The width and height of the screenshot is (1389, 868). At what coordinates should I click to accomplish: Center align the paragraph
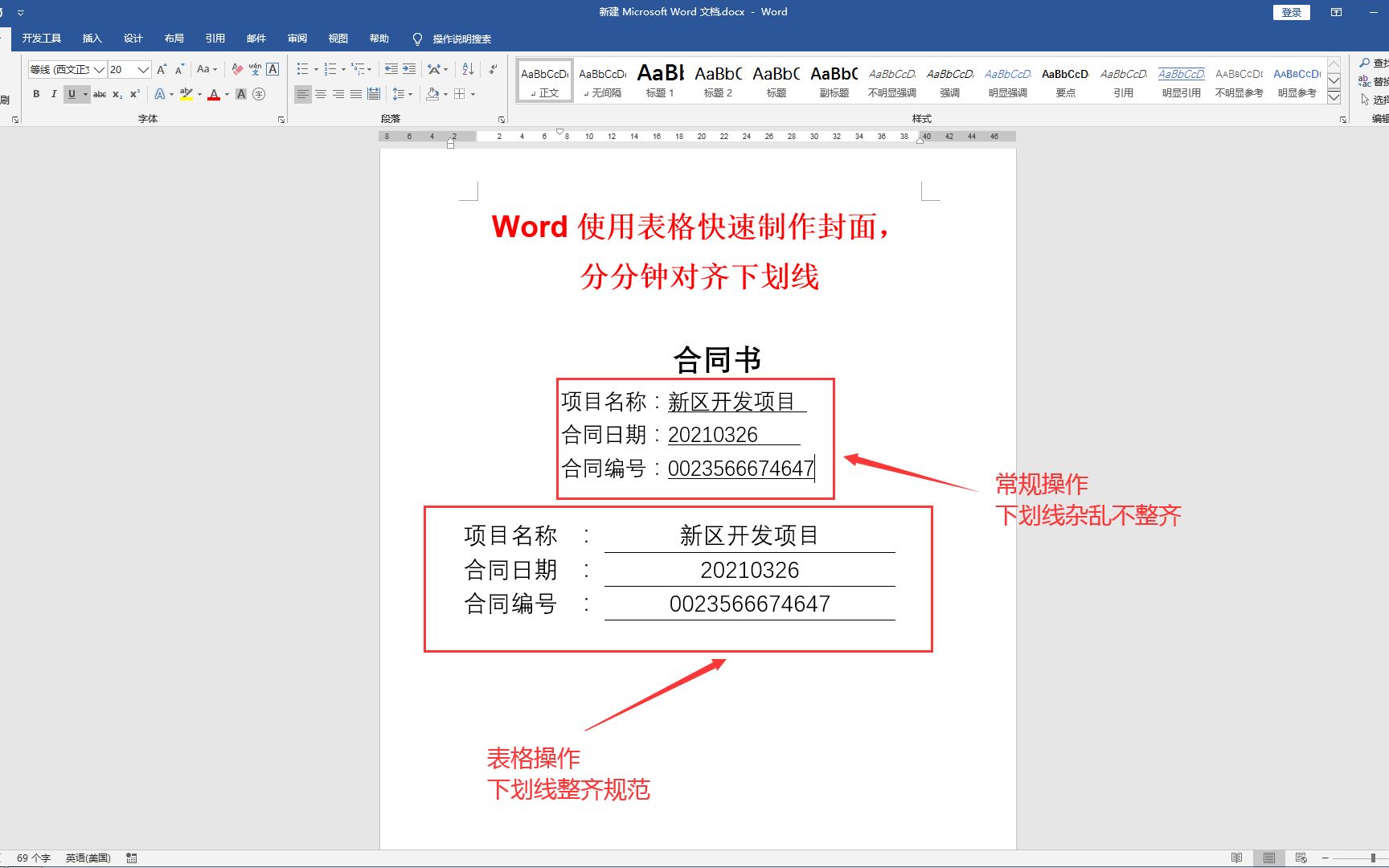click(321, 94)
